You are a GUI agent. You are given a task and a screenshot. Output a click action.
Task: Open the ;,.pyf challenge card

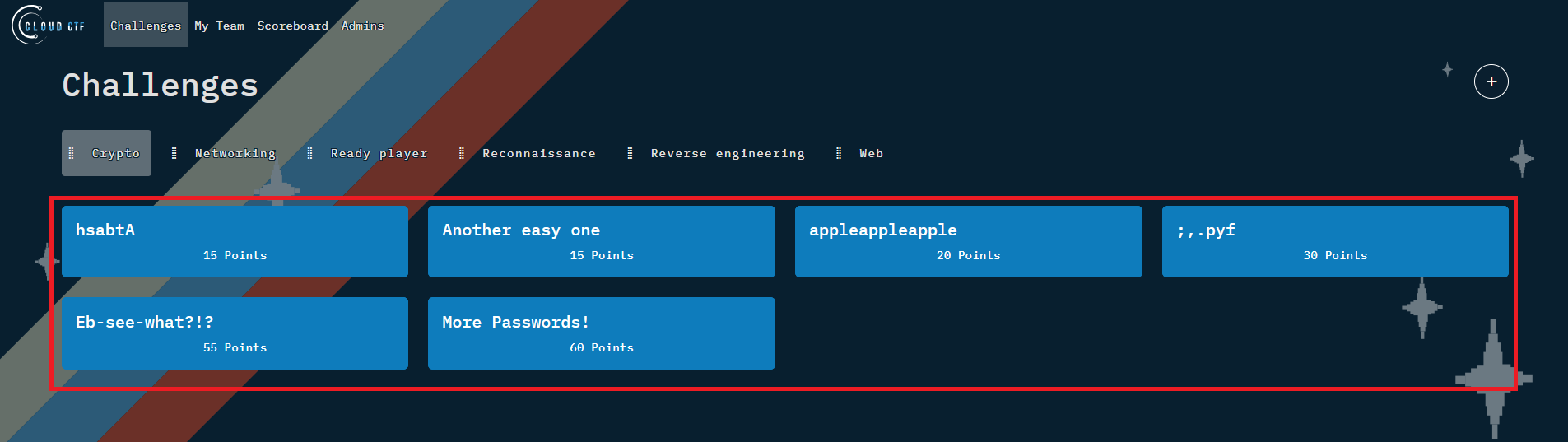[x=1335, y=241]
